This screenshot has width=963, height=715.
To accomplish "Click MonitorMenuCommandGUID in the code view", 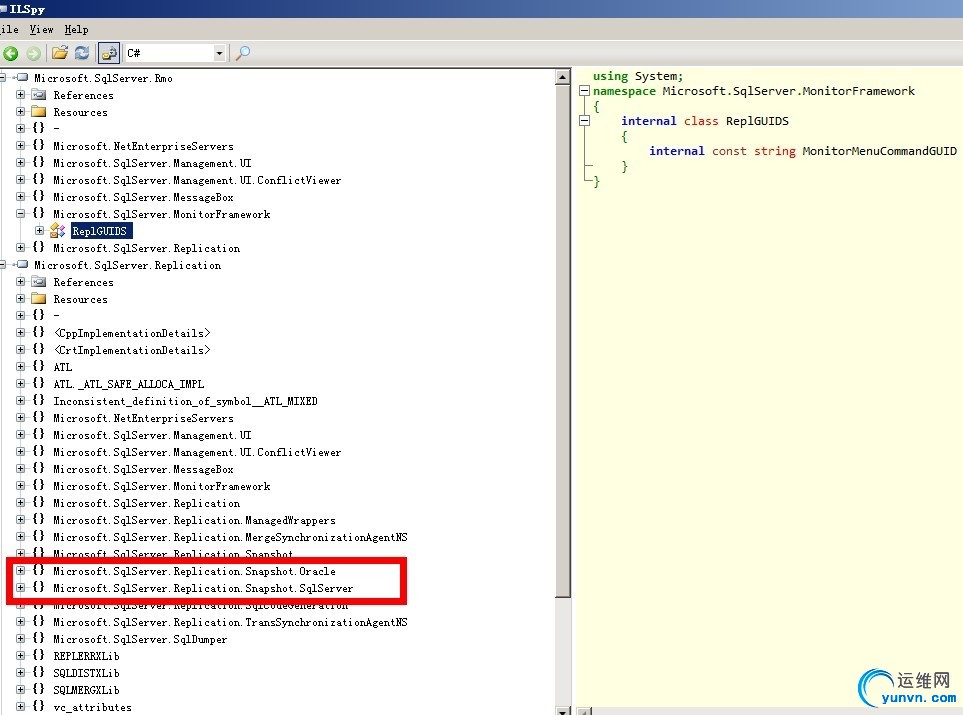I will point(879,151).
